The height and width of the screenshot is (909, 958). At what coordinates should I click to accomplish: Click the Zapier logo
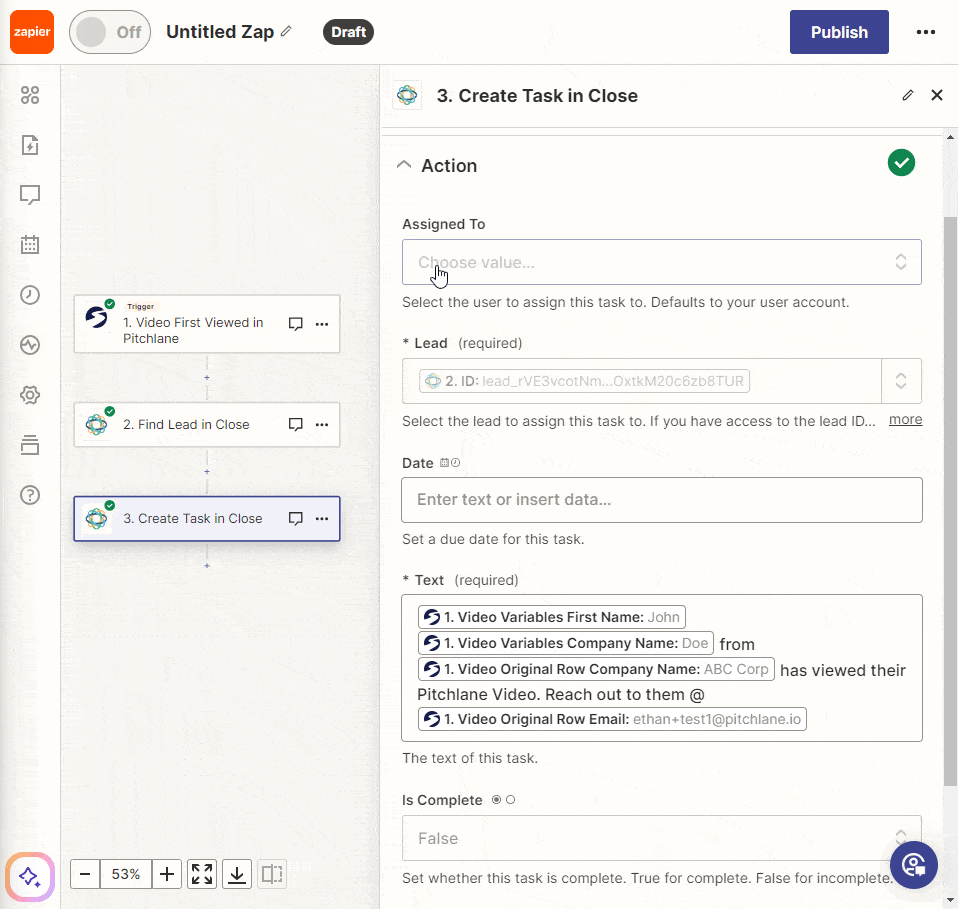click(x=32, y=32)
